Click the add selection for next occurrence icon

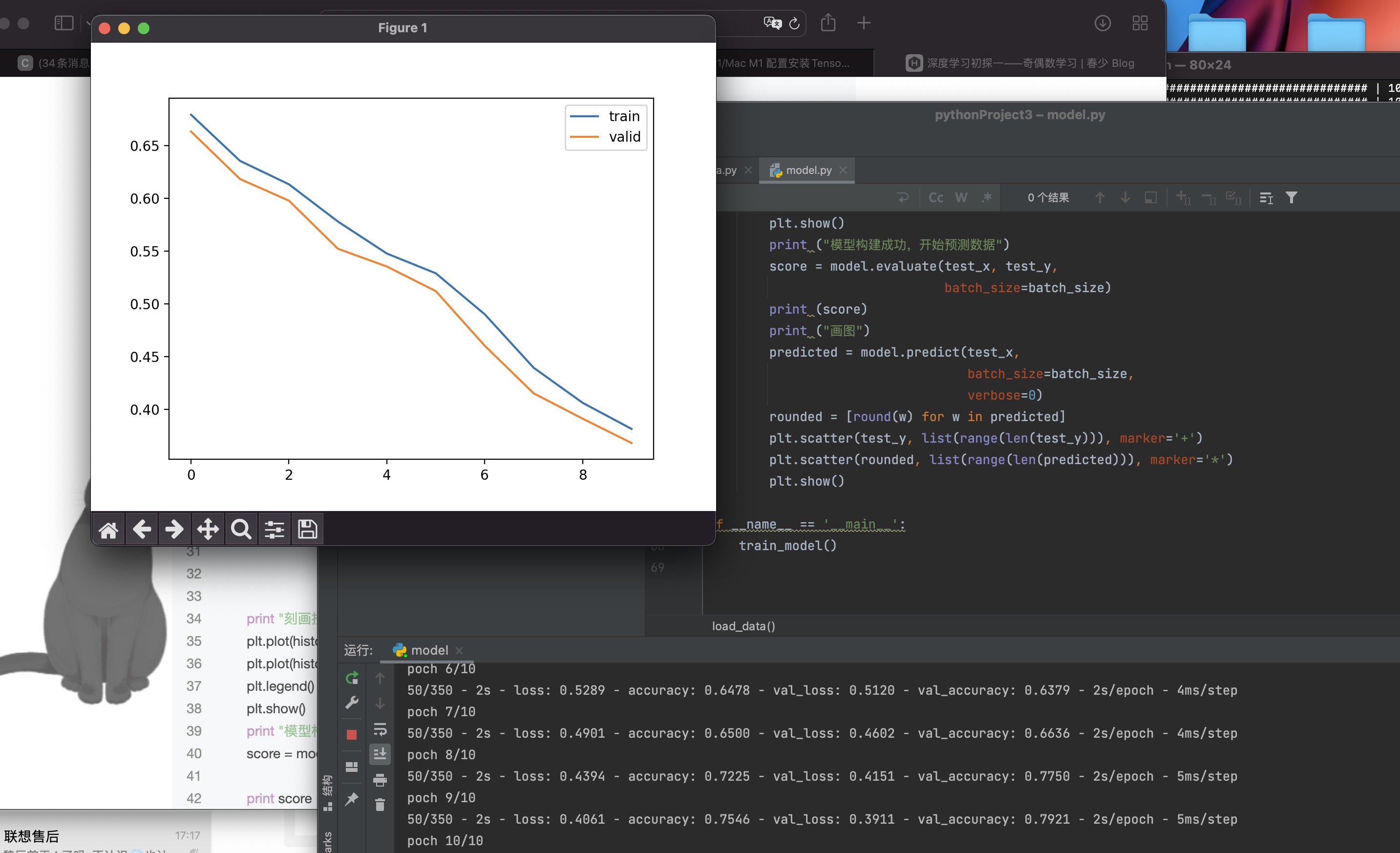[1184, 198]
